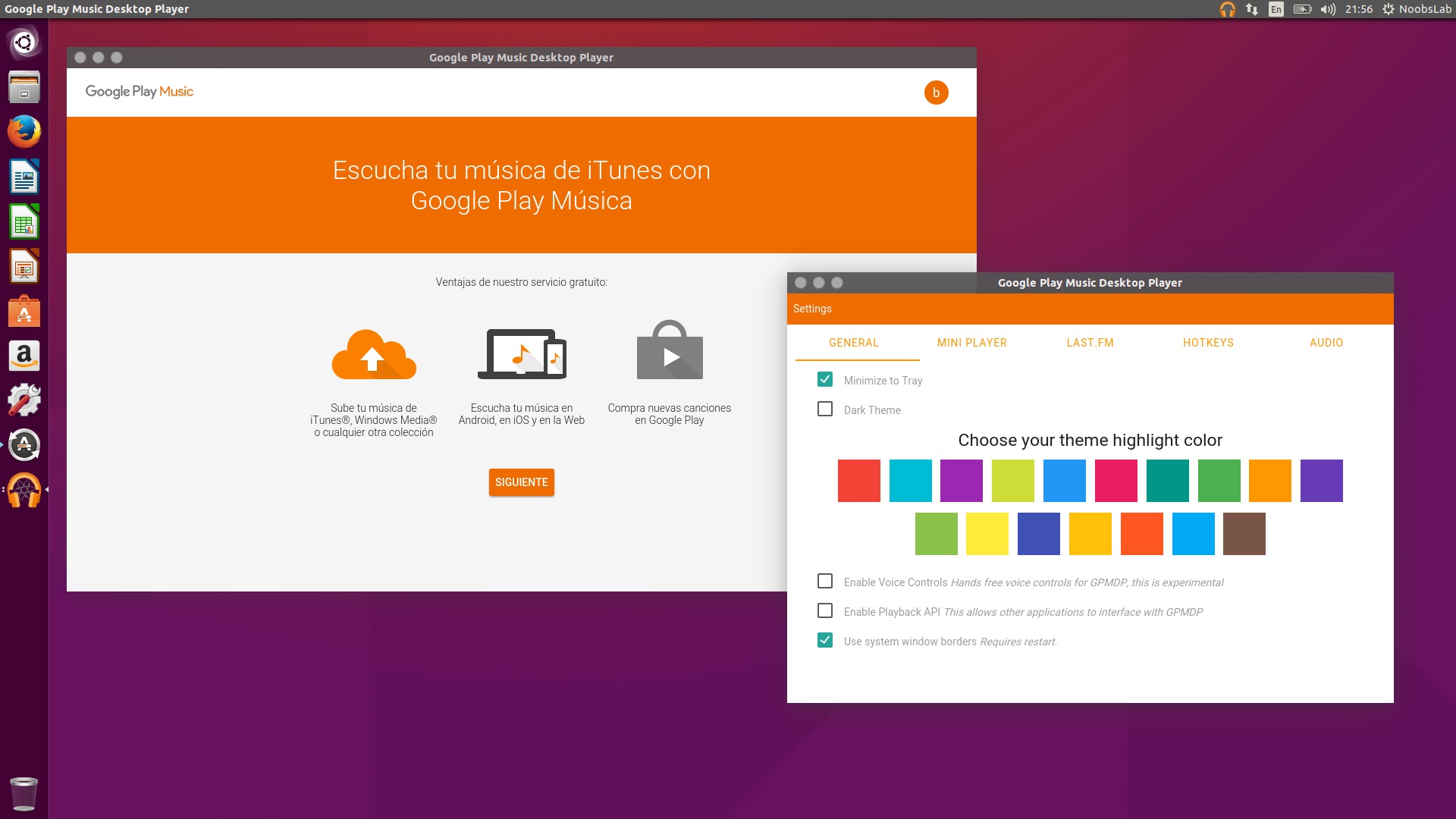Pick the orange swatch in first row
1456x819 pixels.
[1270, 481]
